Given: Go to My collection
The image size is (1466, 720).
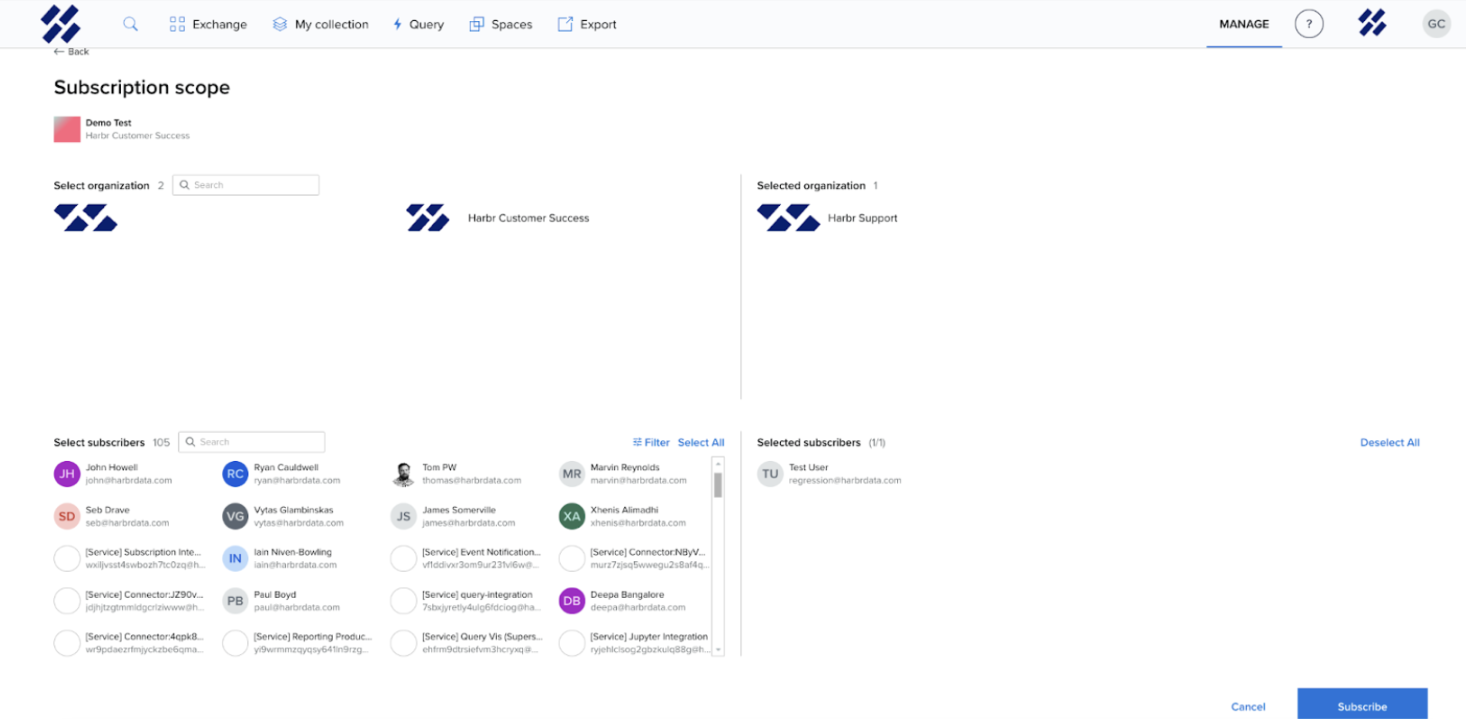Looking at the screenshot, I should 321,24.
